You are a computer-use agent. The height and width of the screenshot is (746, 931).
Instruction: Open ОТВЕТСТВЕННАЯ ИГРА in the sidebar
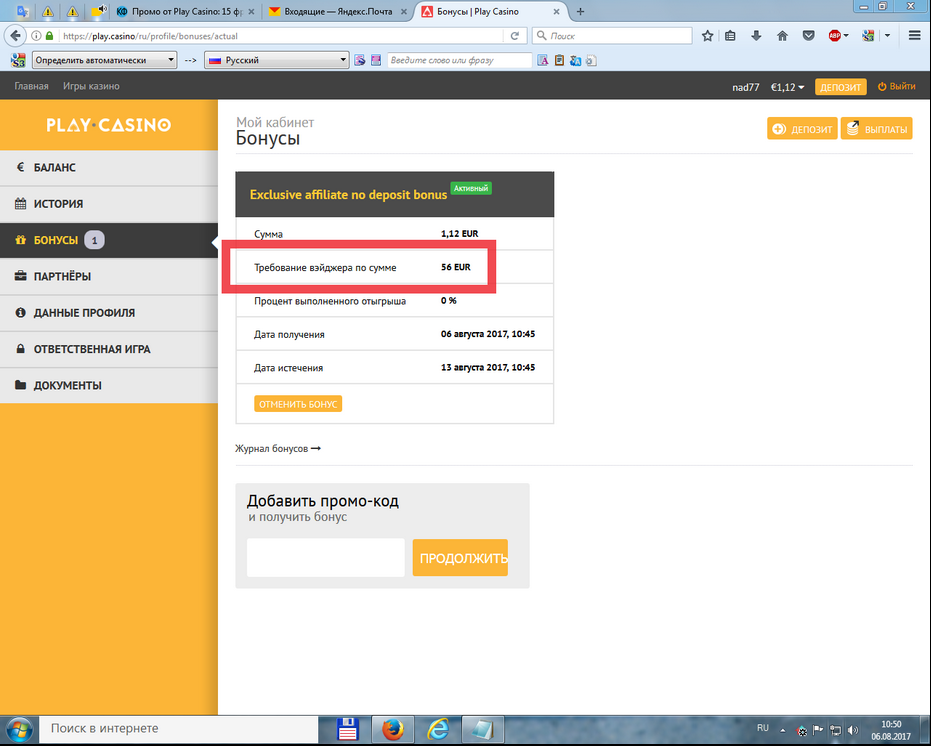point(109,349)
